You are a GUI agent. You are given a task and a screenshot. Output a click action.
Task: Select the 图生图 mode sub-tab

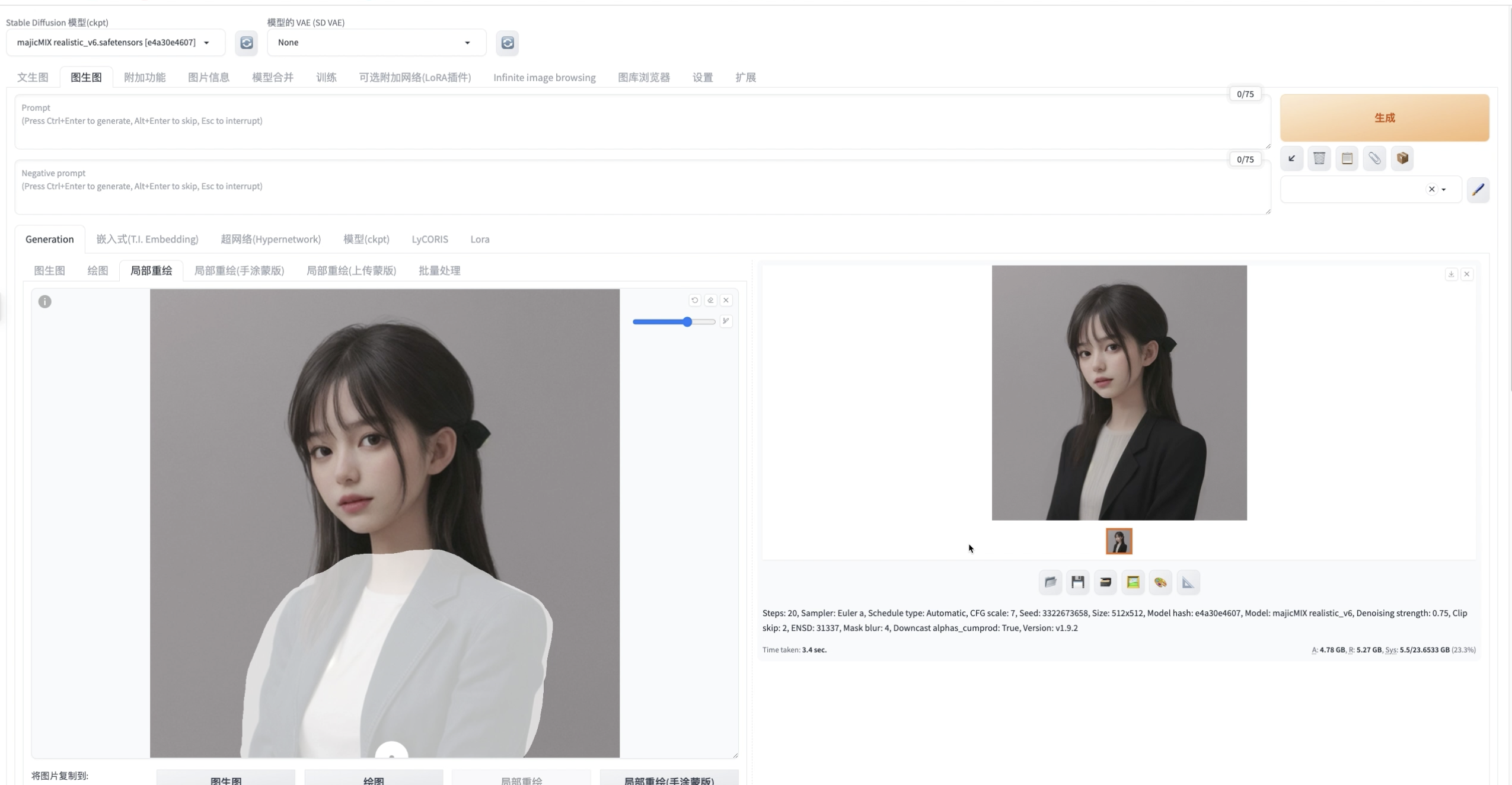[49, 270]
